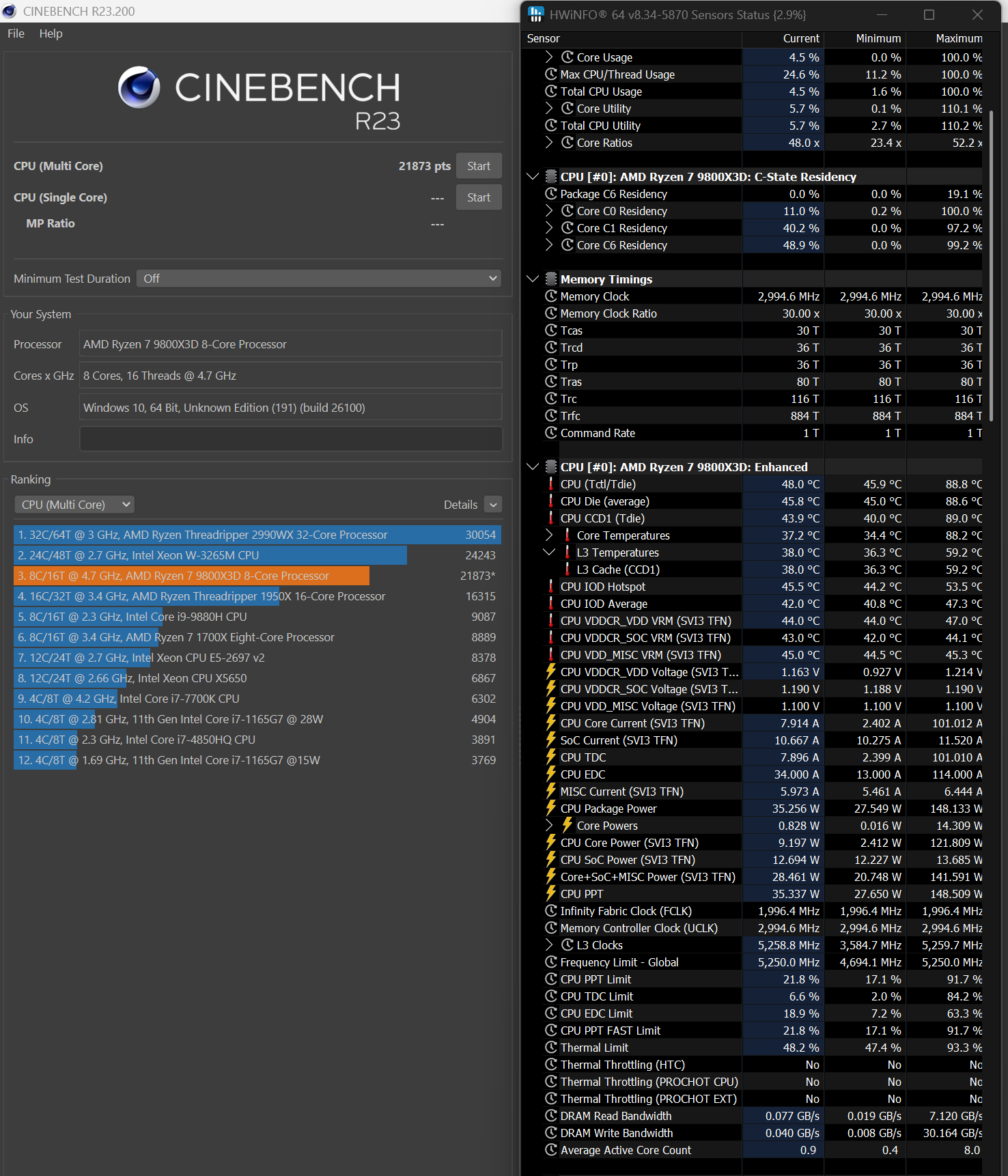
Task: Open the Minimum Test Duration dropdown
Action: (x=319, y=279)
